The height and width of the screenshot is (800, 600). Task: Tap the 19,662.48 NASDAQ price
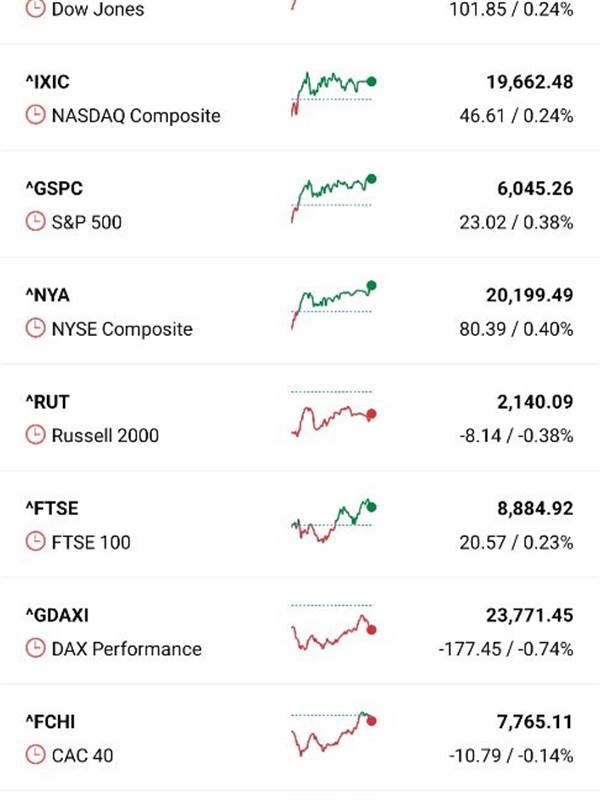(x=530, y=82)
